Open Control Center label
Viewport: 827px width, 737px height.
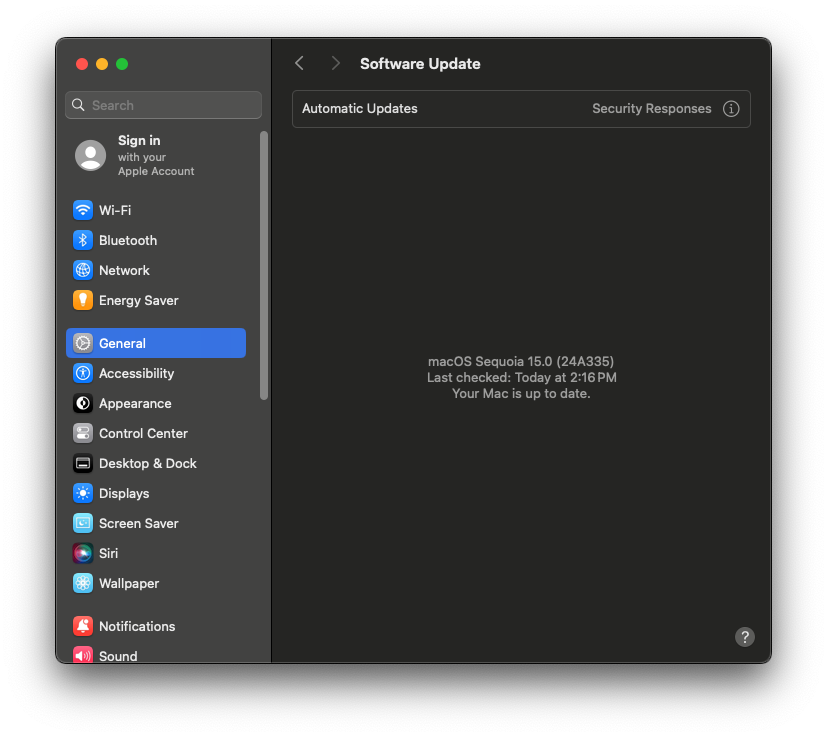143,434
